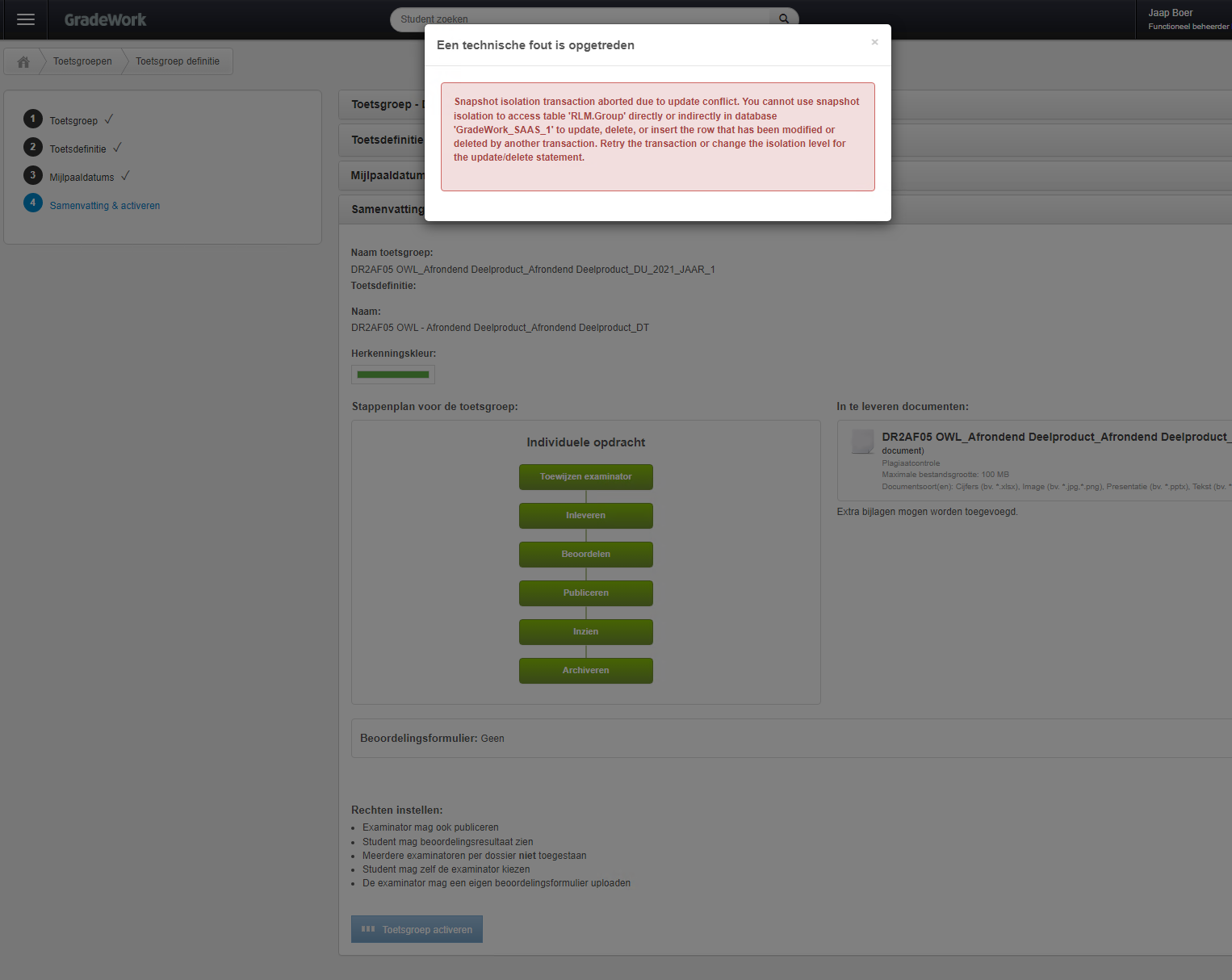
Task: Click the Publiceren step box
Action: 586,593
